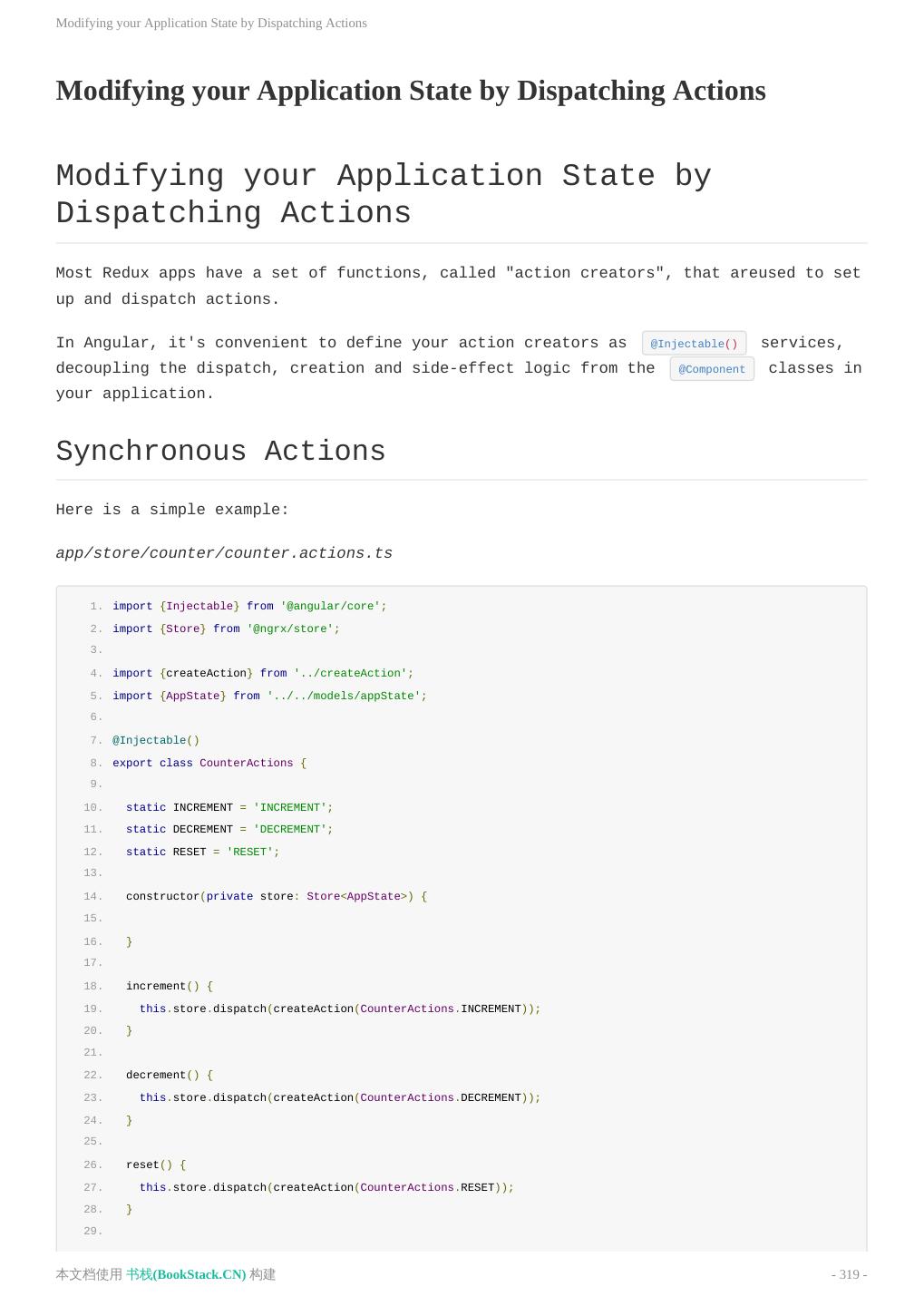
Task: Click the BookStack.CN footer link
Action: click(x=186, y=1274)
